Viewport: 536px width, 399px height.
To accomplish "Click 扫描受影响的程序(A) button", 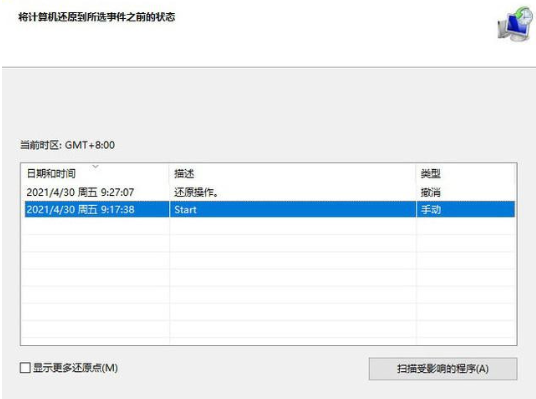I will (443, 369).
